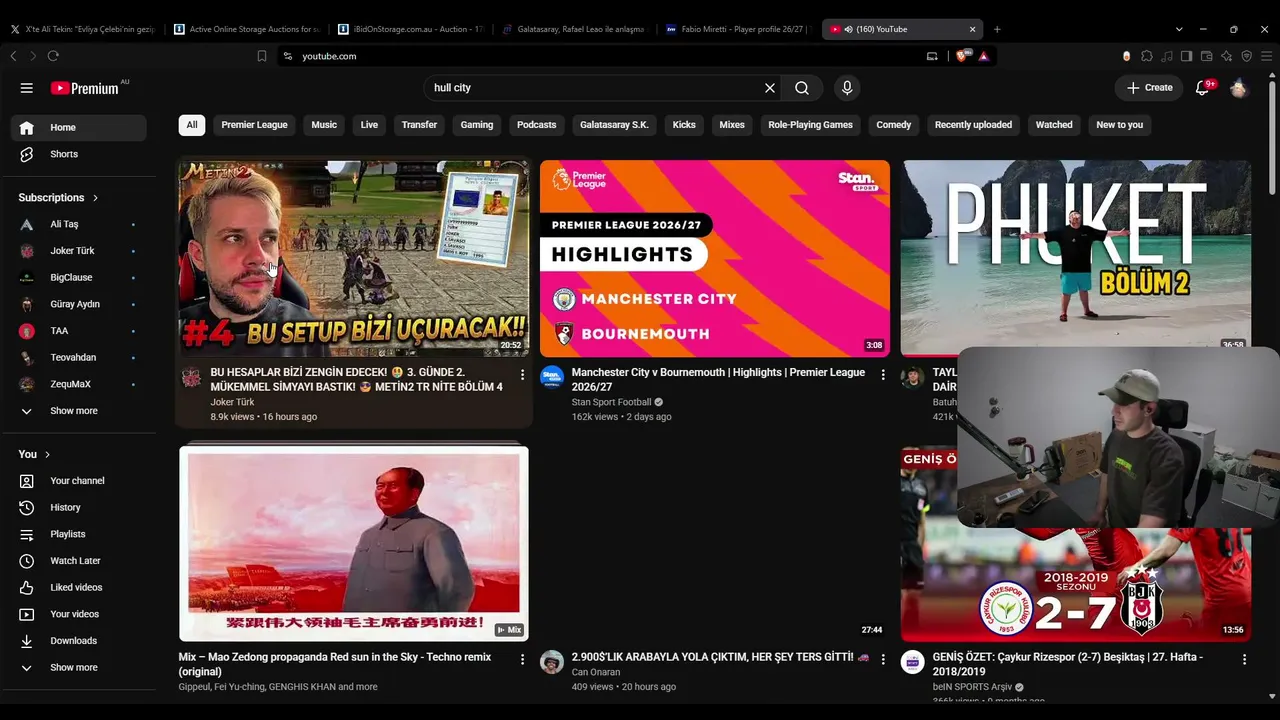Open the Ali Taş subscription

pyautogui.click(x=79, y=225)
